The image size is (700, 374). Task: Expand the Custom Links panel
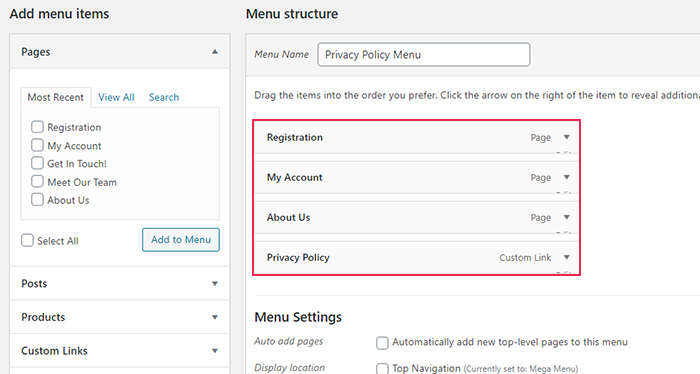click(215, 351)
